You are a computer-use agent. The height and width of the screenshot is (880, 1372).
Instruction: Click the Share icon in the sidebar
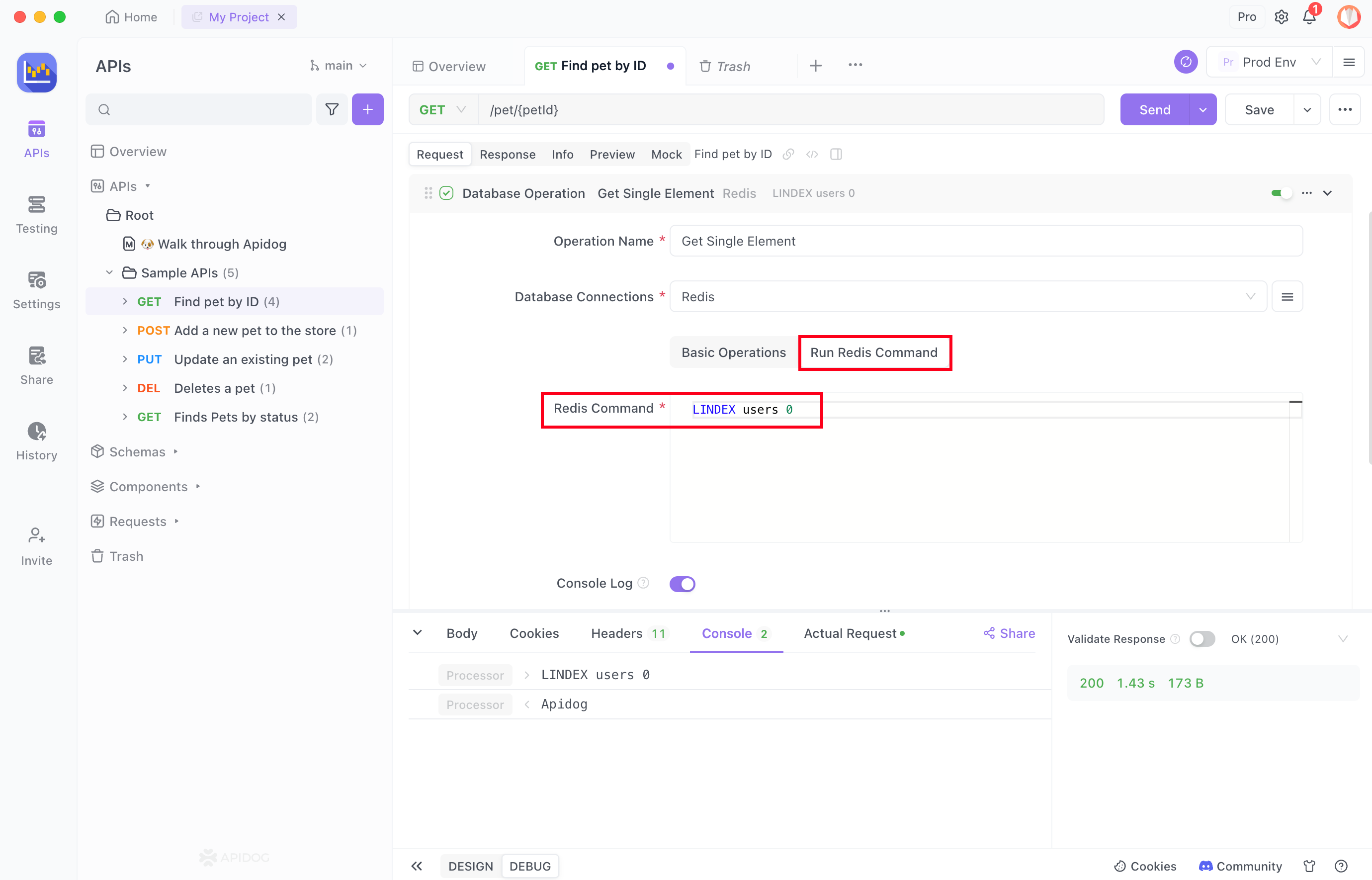[x=36, y=364]
